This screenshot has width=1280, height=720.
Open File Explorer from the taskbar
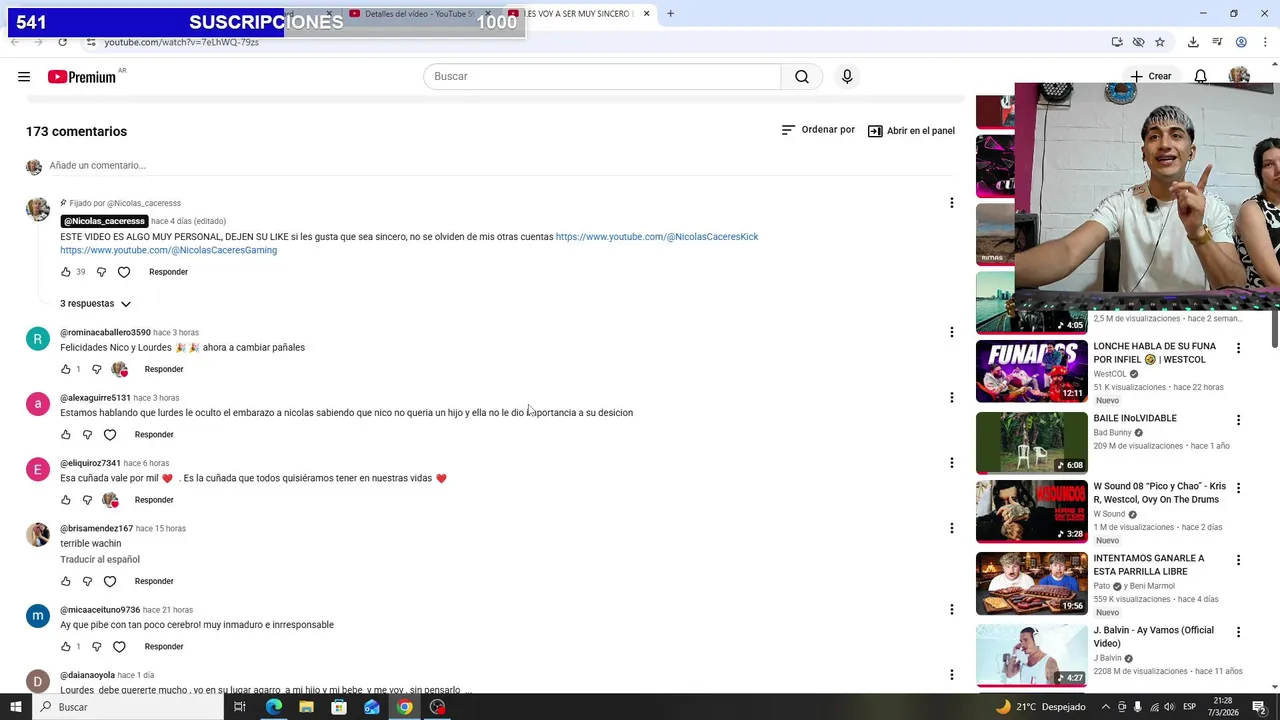306,707
